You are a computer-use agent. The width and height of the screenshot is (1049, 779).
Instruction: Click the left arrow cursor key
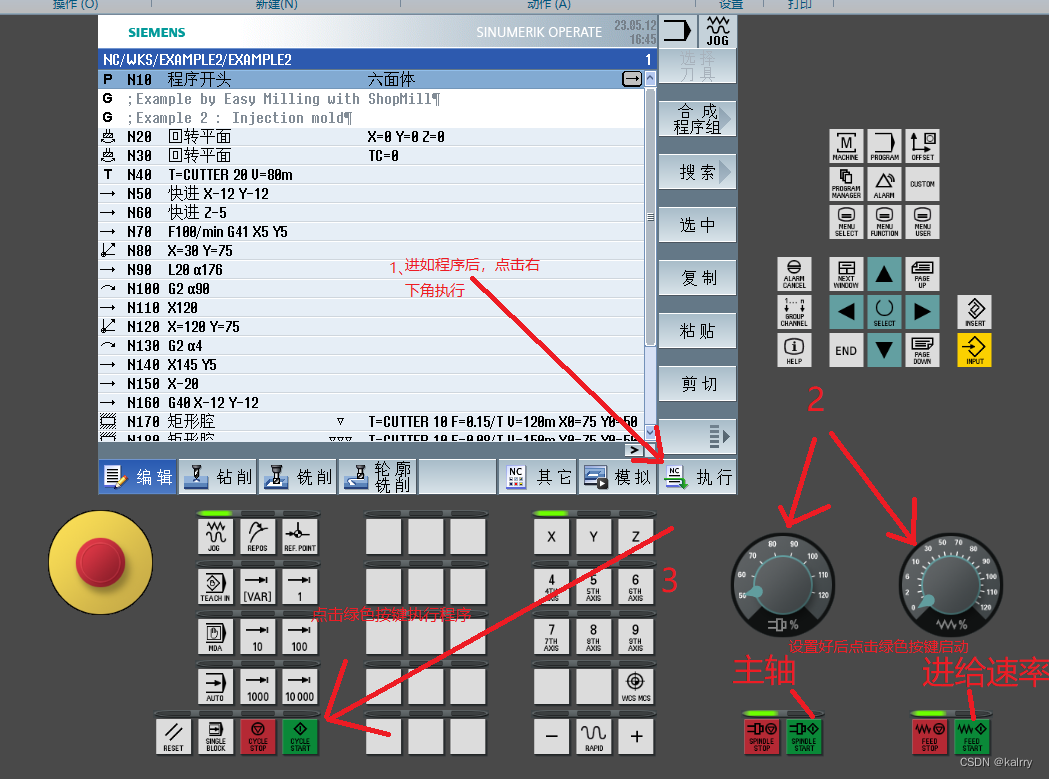(846, 312)
